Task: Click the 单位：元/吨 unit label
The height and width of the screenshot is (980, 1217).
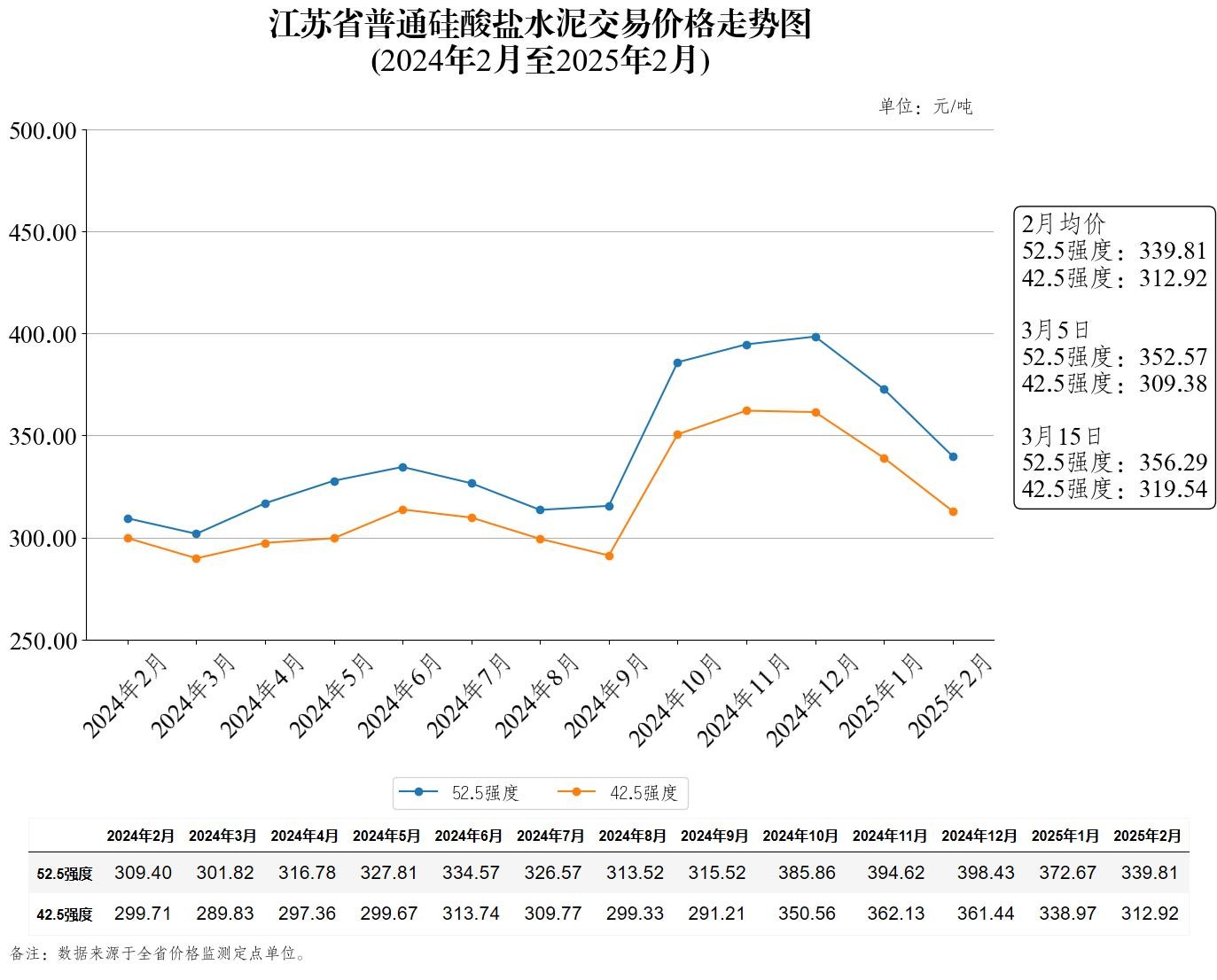Action: tap(924, 107)
